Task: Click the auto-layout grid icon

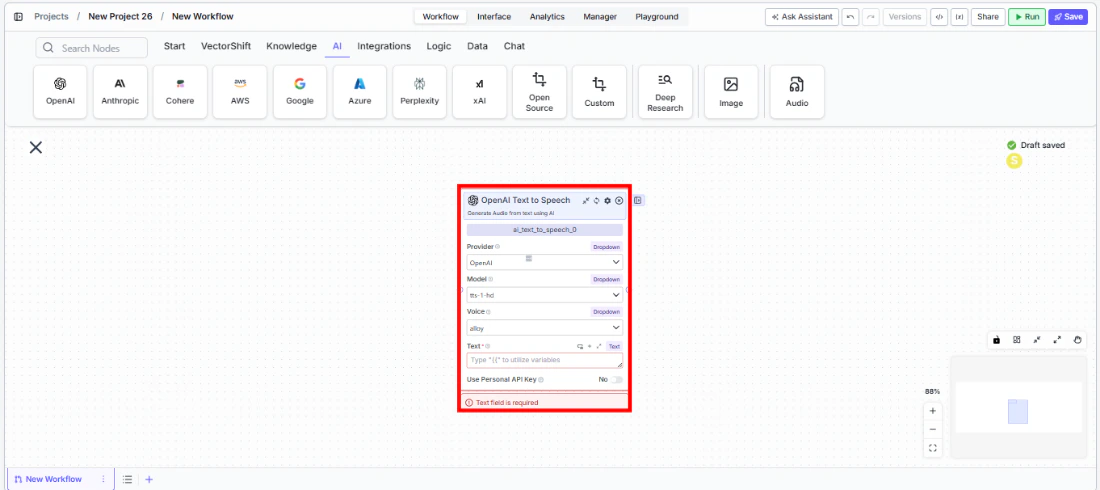Action: pyautogui.click(x=1017, y=340)
